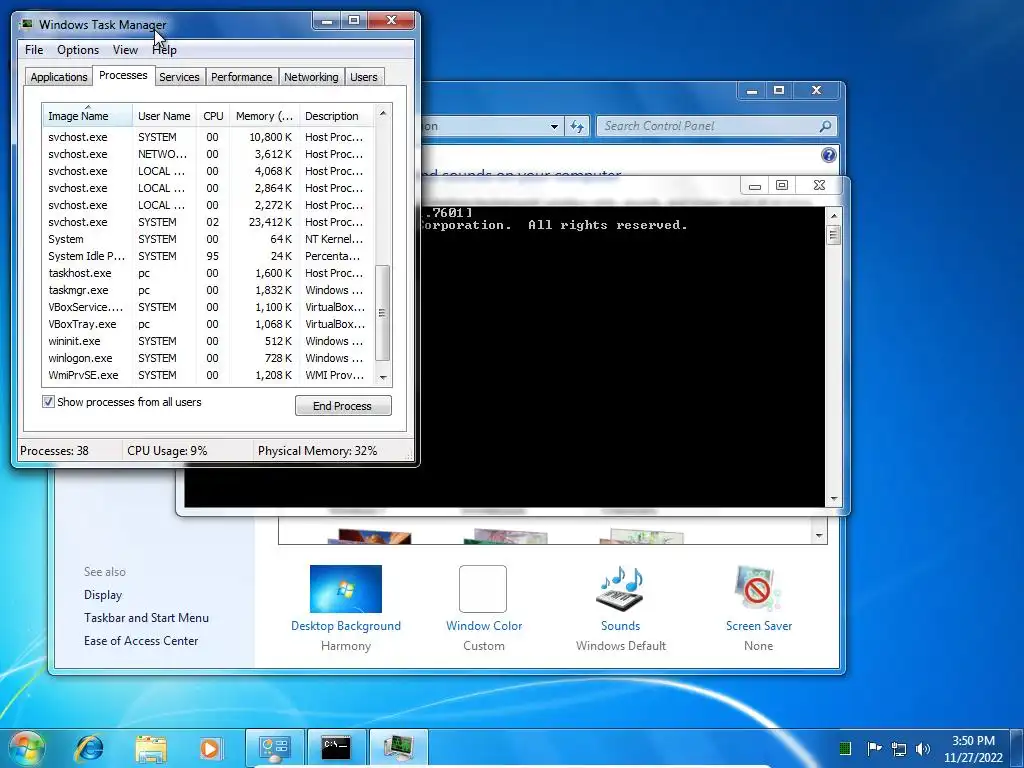The image size is (1024, 768).
Task: Select the winlogon.exe process row
Action: click(208, 358)
